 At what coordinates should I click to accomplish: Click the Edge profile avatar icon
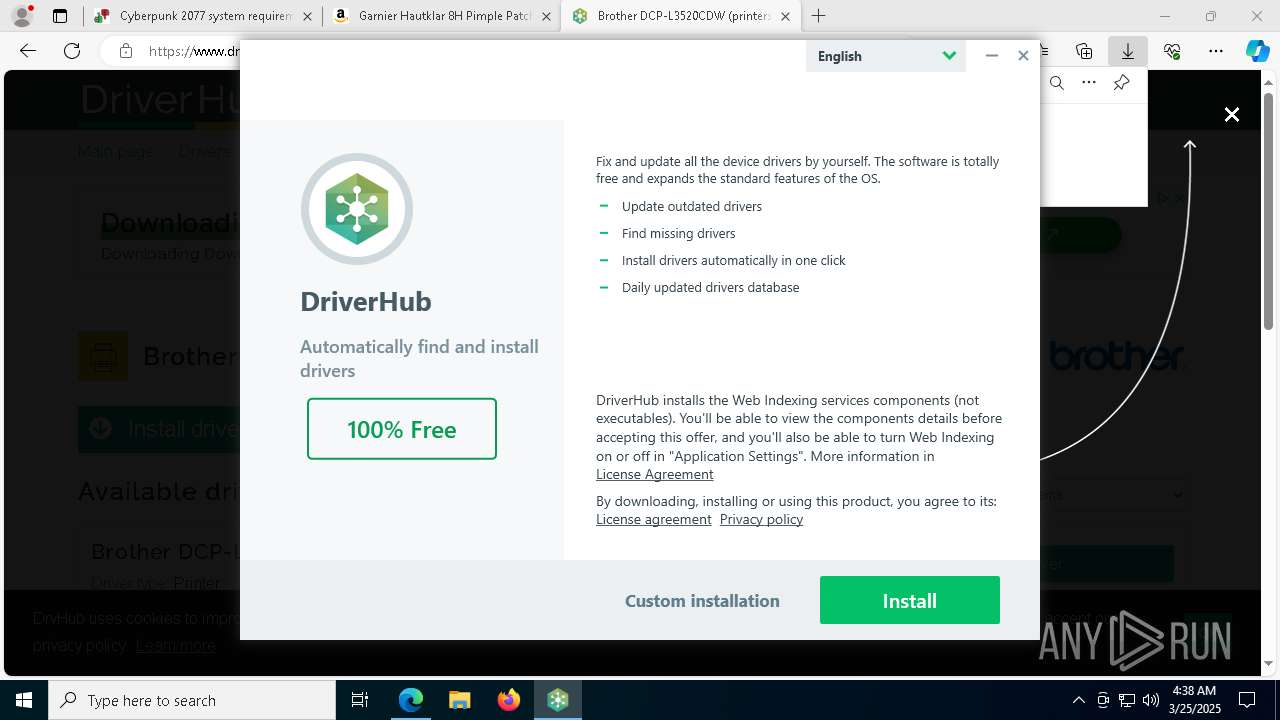22,16
